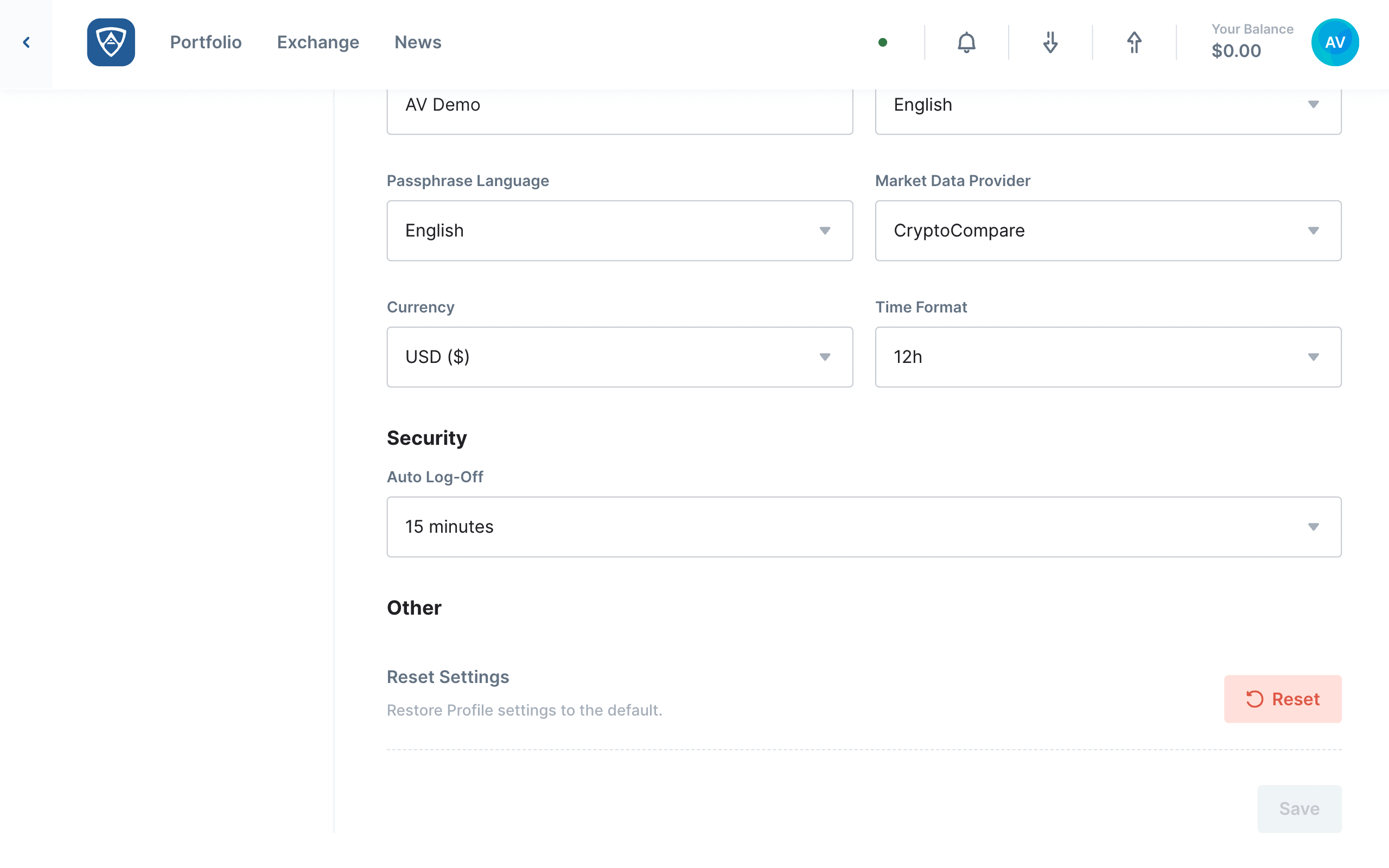Go to Exchange

tap(318, 42)
